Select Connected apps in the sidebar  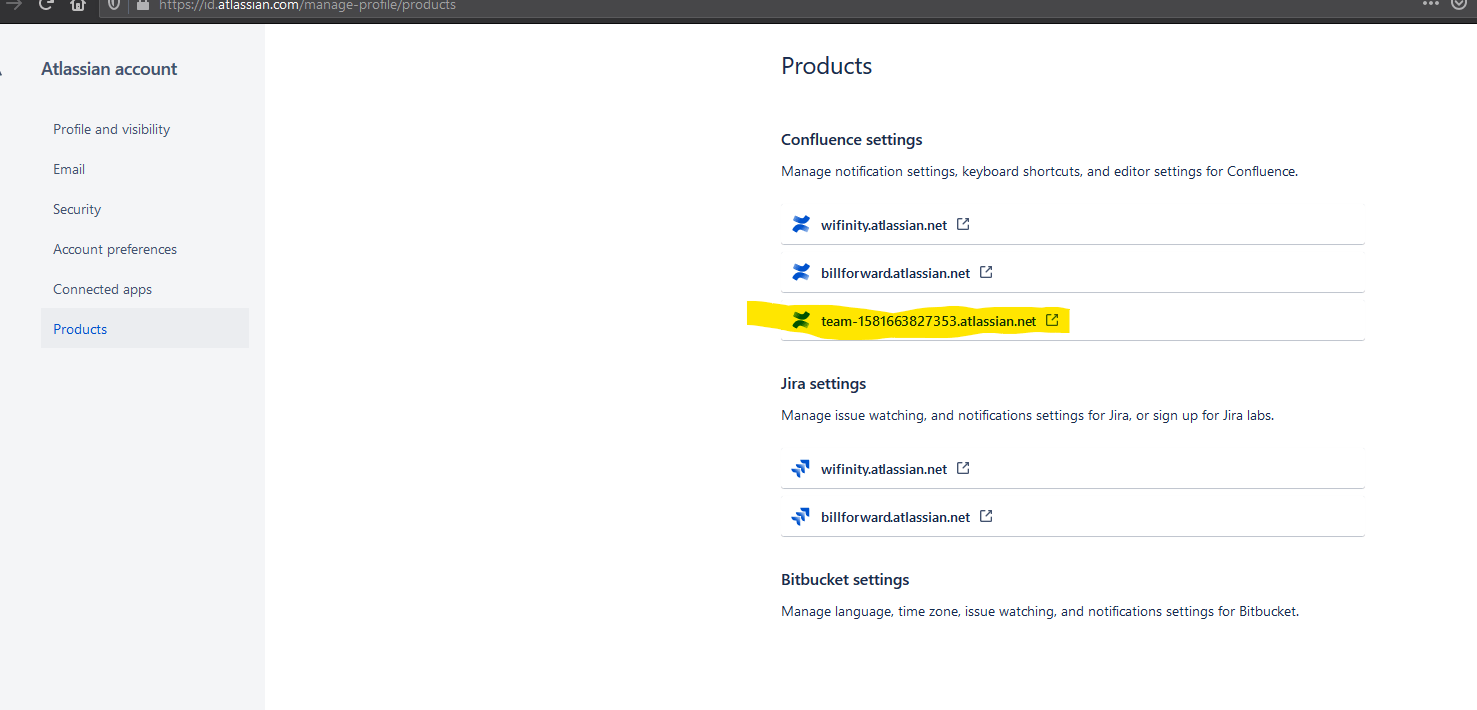click(x=102, y=289)
